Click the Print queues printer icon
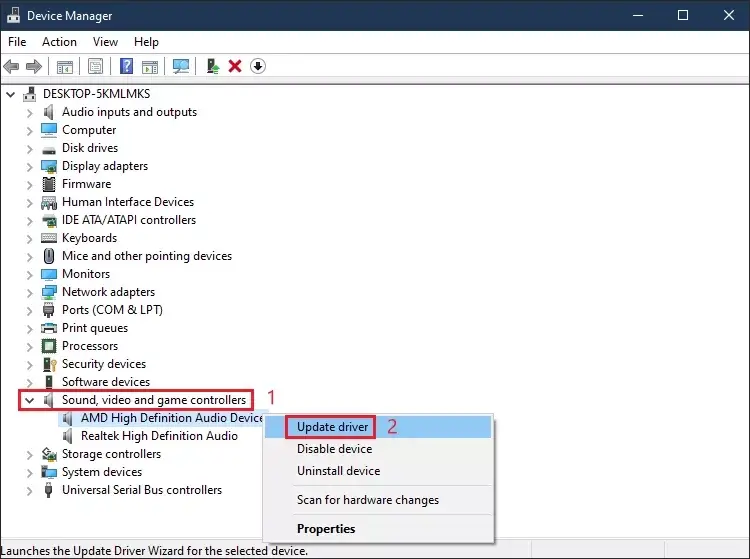The width and height of the screenshot is (750, 559). pos(49,329)
